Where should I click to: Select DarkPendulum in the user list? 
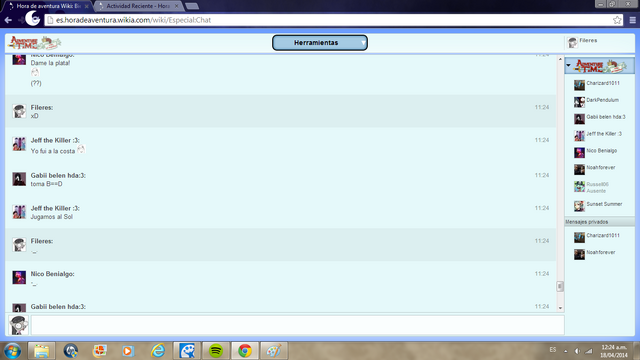coord(600,101)
